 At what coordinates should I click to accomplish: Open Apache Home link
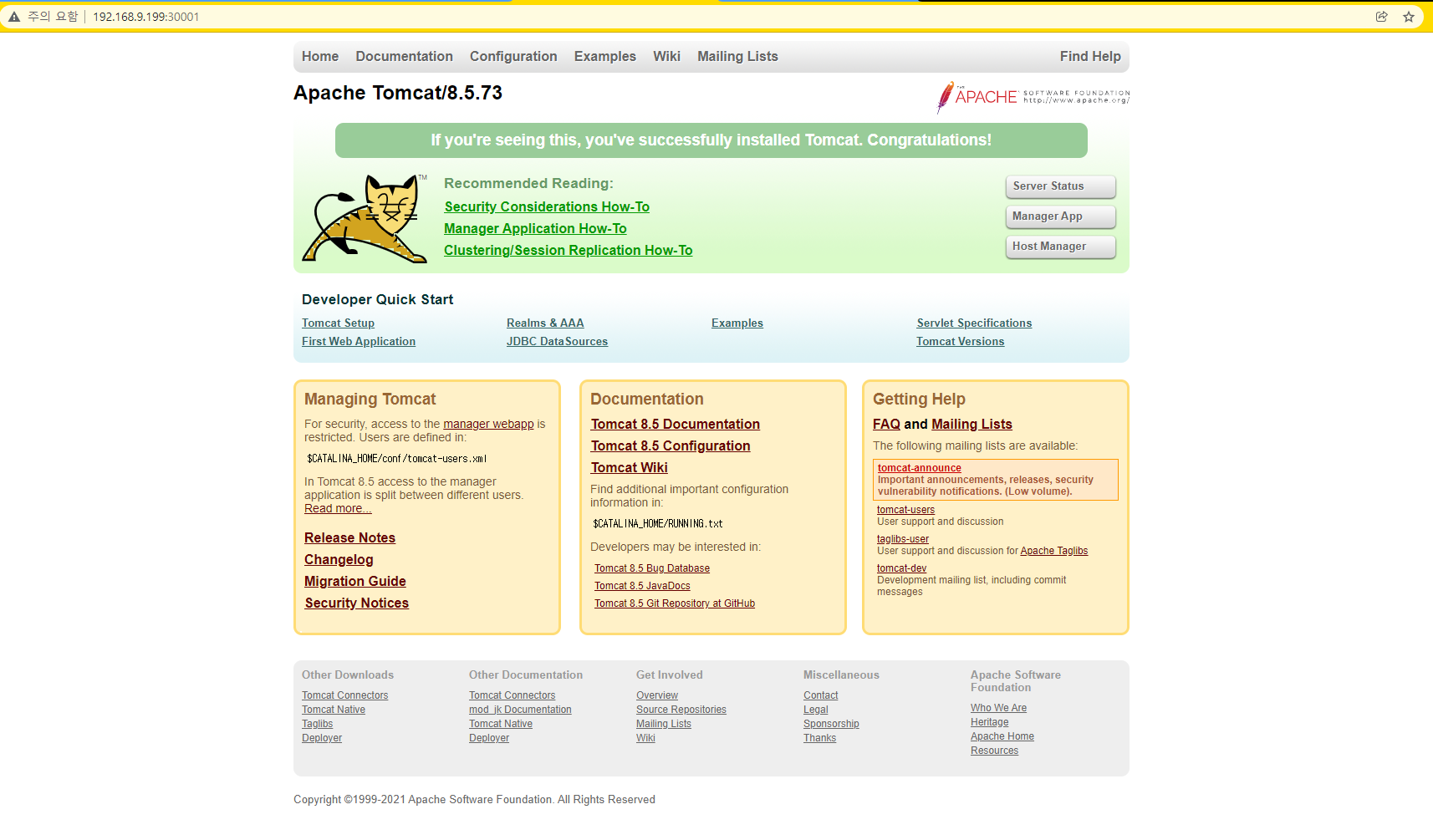(x=1002, y=736)
